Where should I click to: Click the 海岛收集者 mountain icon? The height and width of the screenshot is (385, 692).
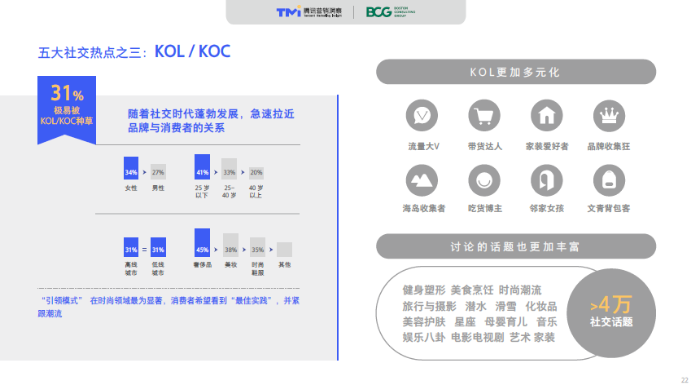pos(422,180)
